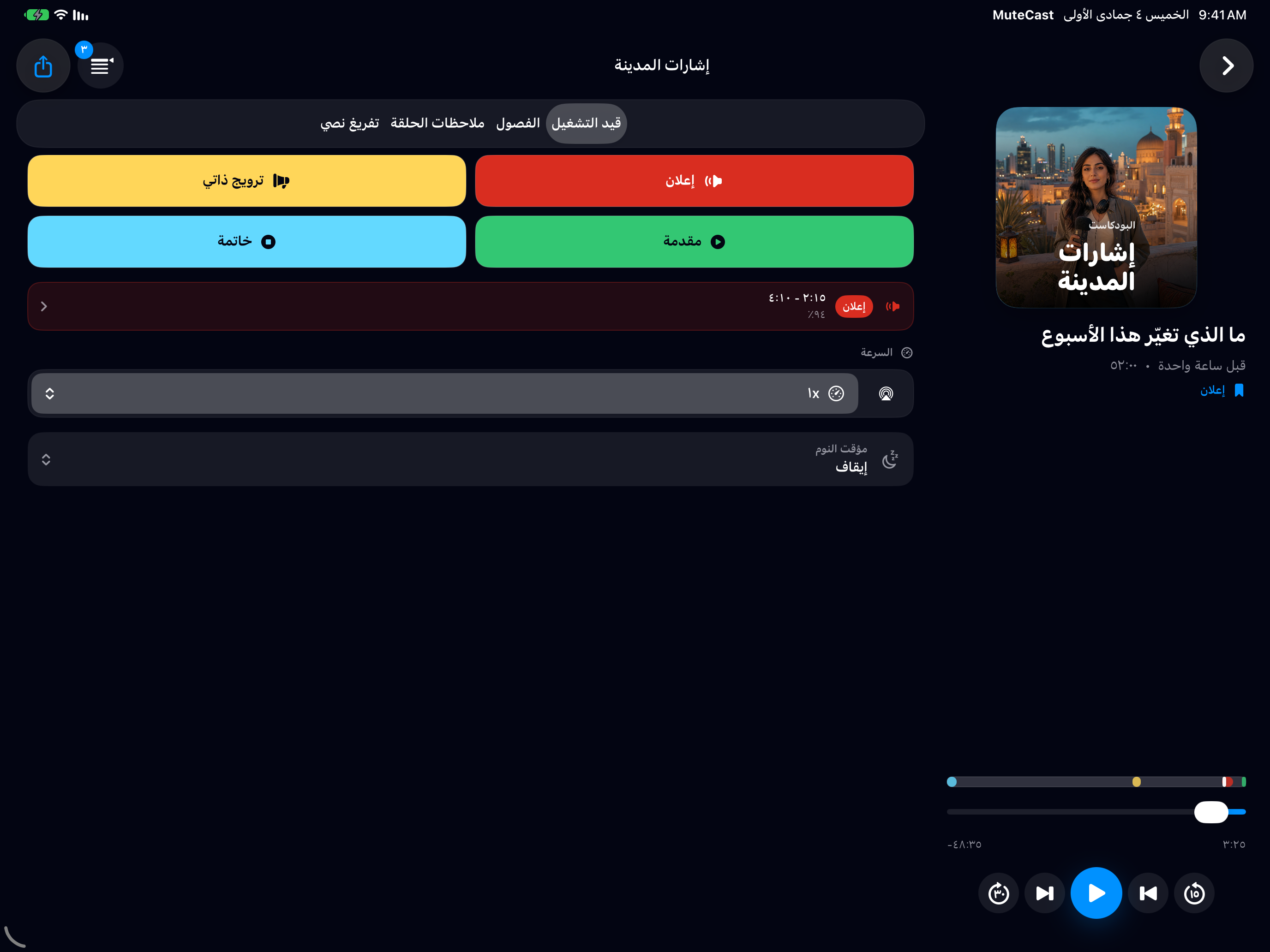Tap the red speaker icon in the ad segment row
This screenshot has height=952, width=1270.
[x=893, y=306]
